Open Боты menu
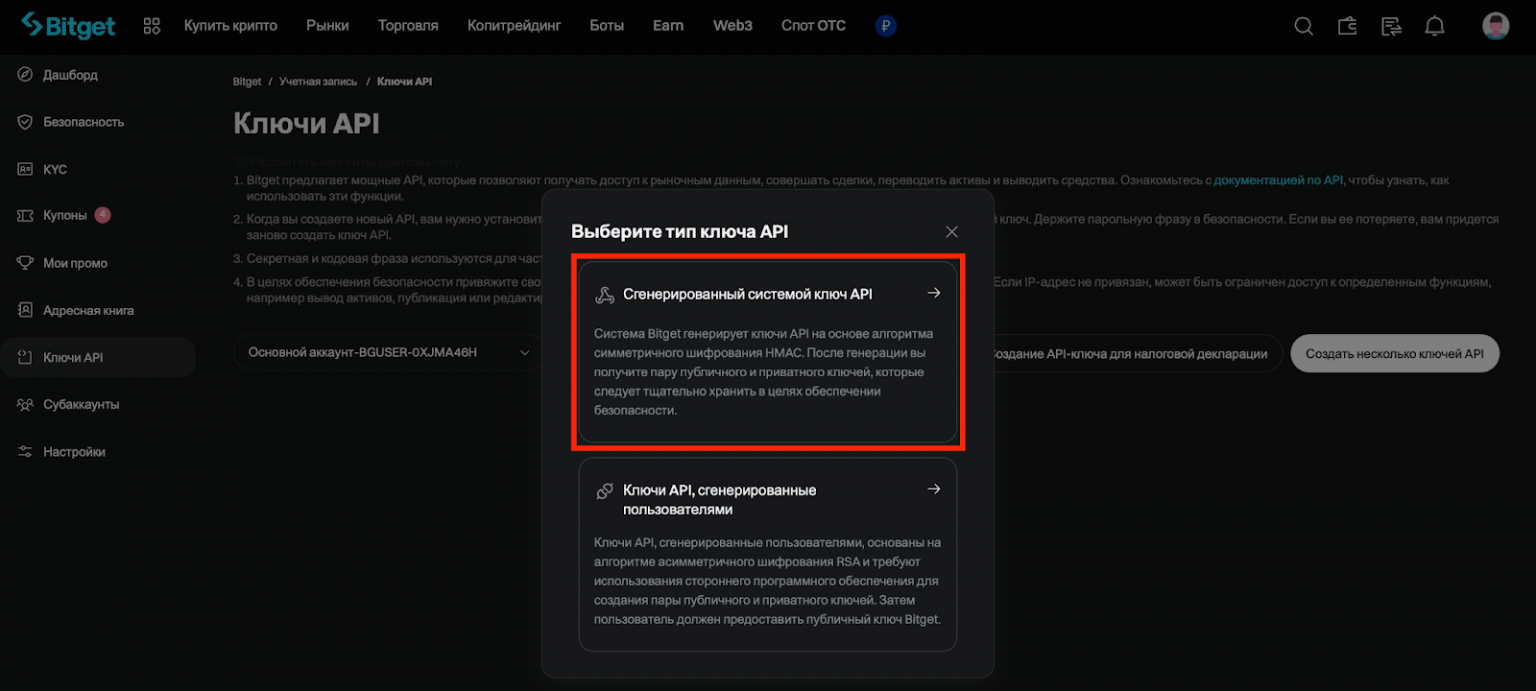The height and width of the screenshot is (691, 1536). (607, 26)
